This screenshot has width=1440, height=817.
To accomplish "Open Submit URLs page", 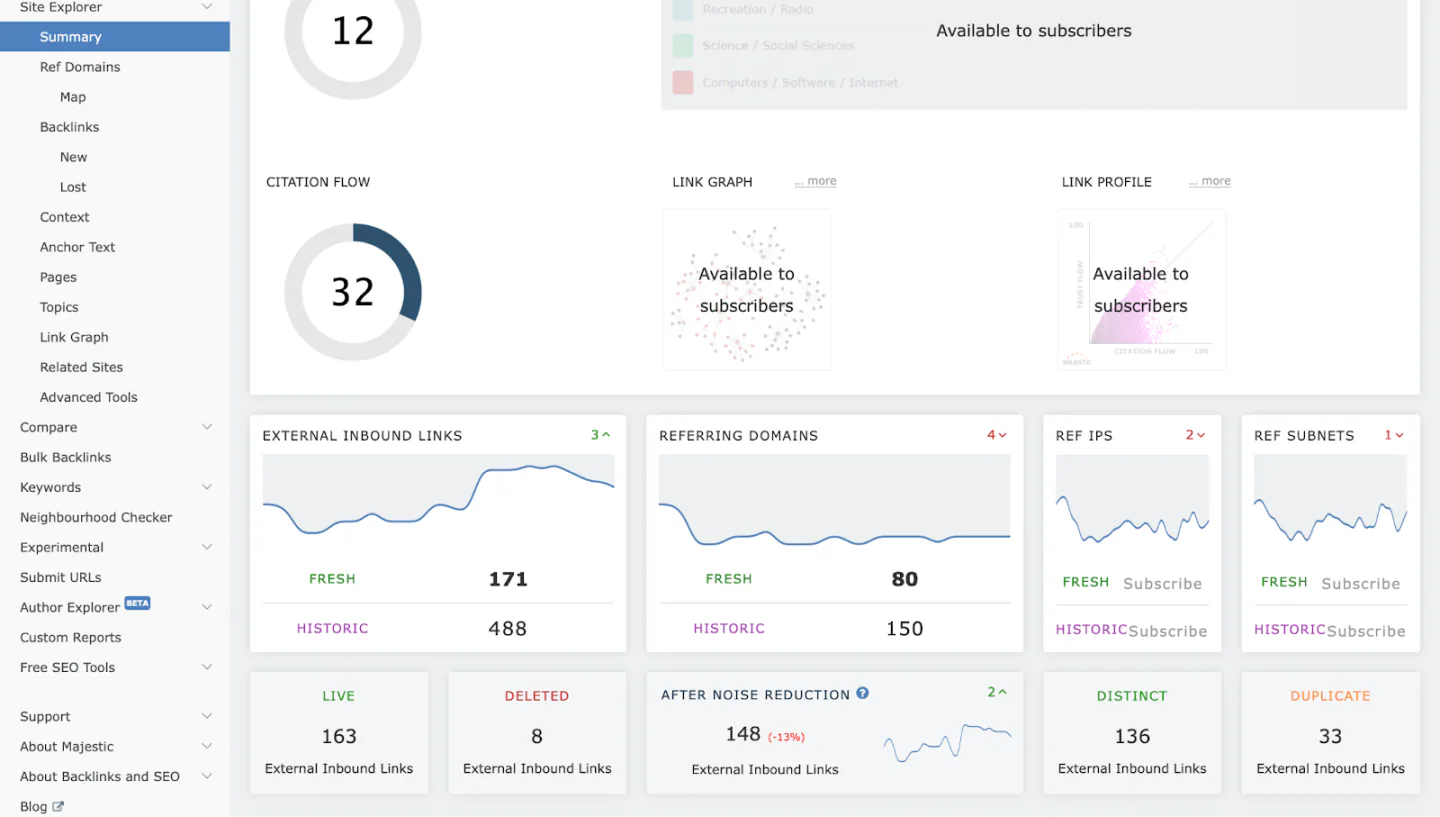I will click(60, 577).
